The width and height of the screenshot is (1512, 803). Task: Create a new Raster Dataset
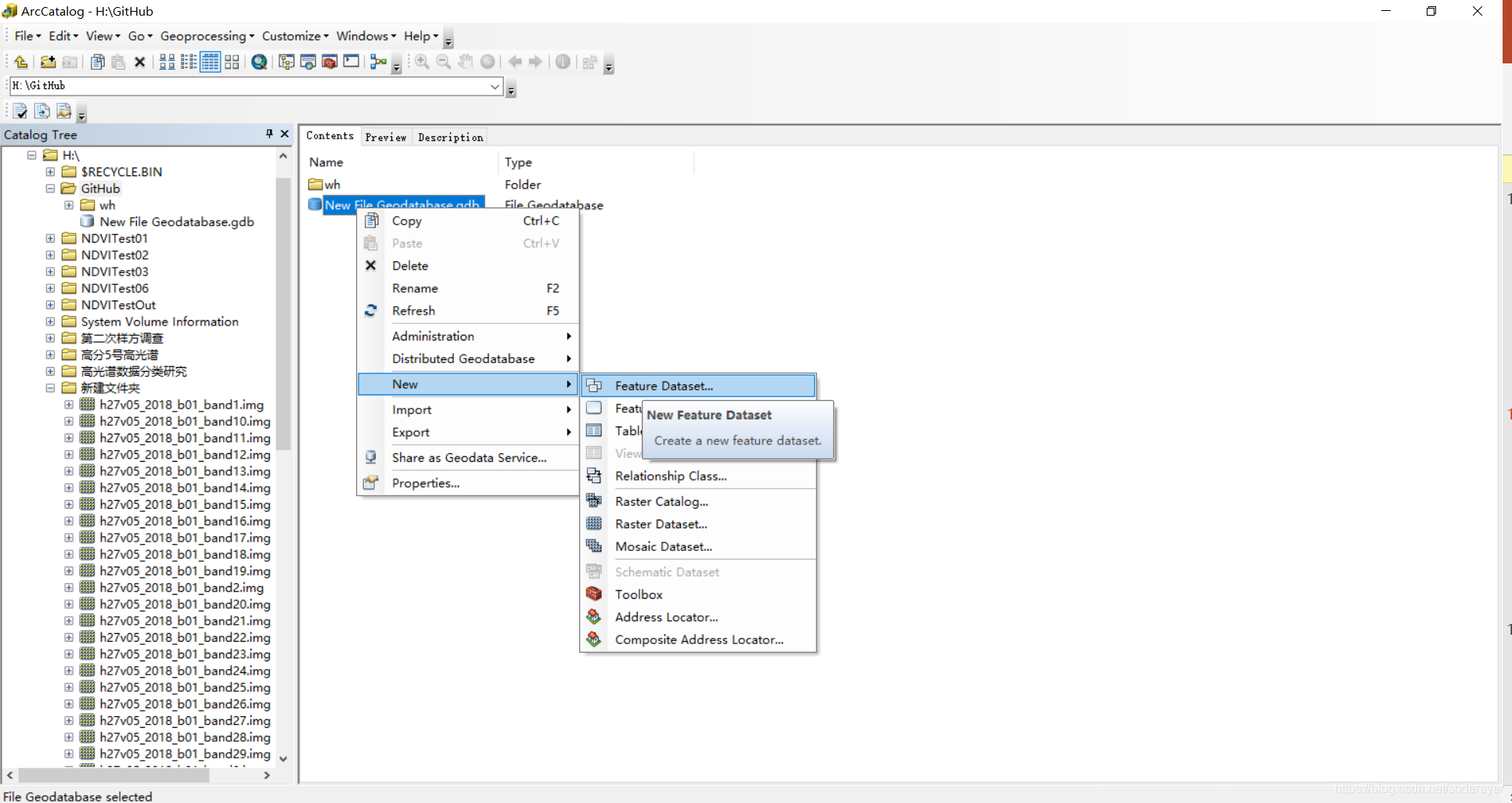698,524
